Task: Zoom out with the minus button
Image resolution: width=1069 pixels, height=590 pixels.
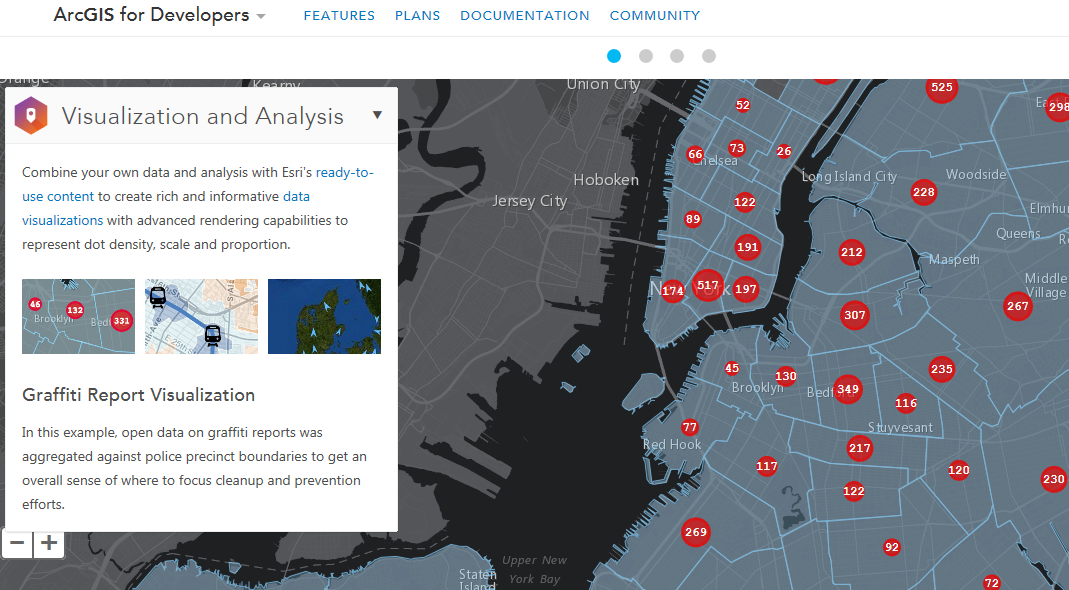Action: pos(17,544)
